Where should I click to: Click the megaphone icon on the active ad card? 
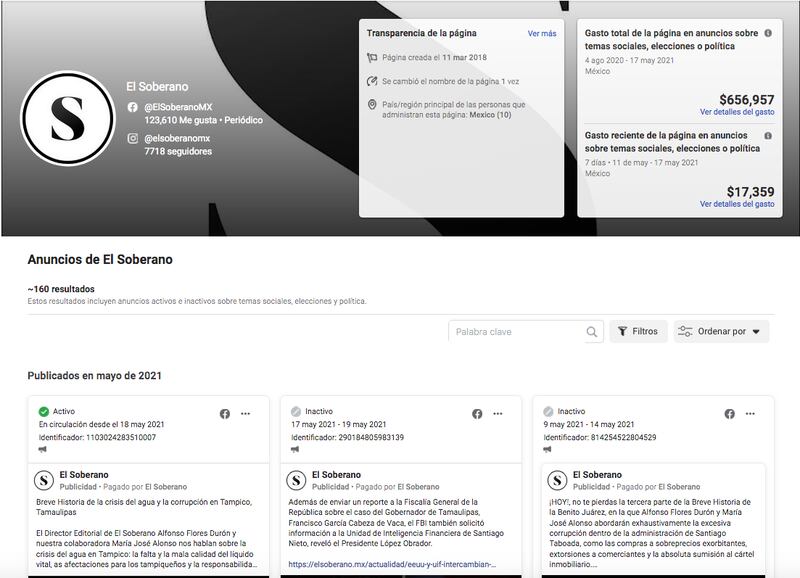pyautogui.click(x=42, y=449)
